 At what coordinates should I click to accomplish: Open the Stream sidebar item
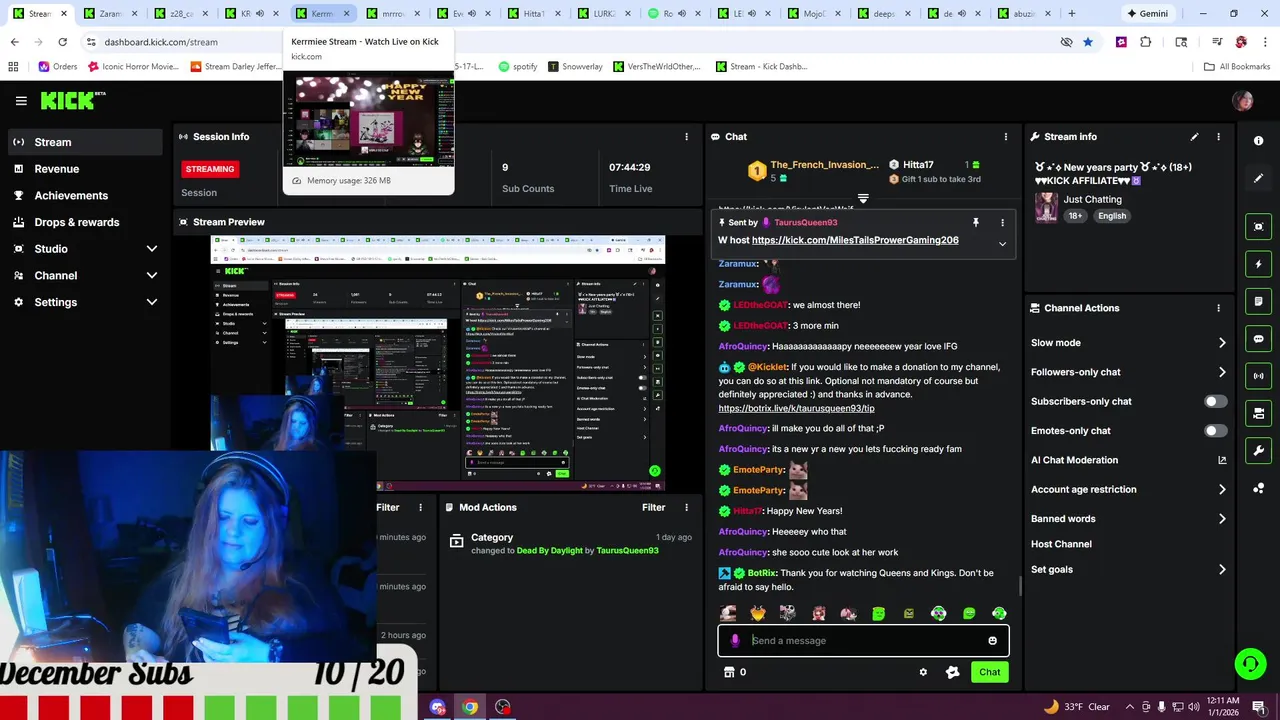pyautogui.click(x=85, y=142)
